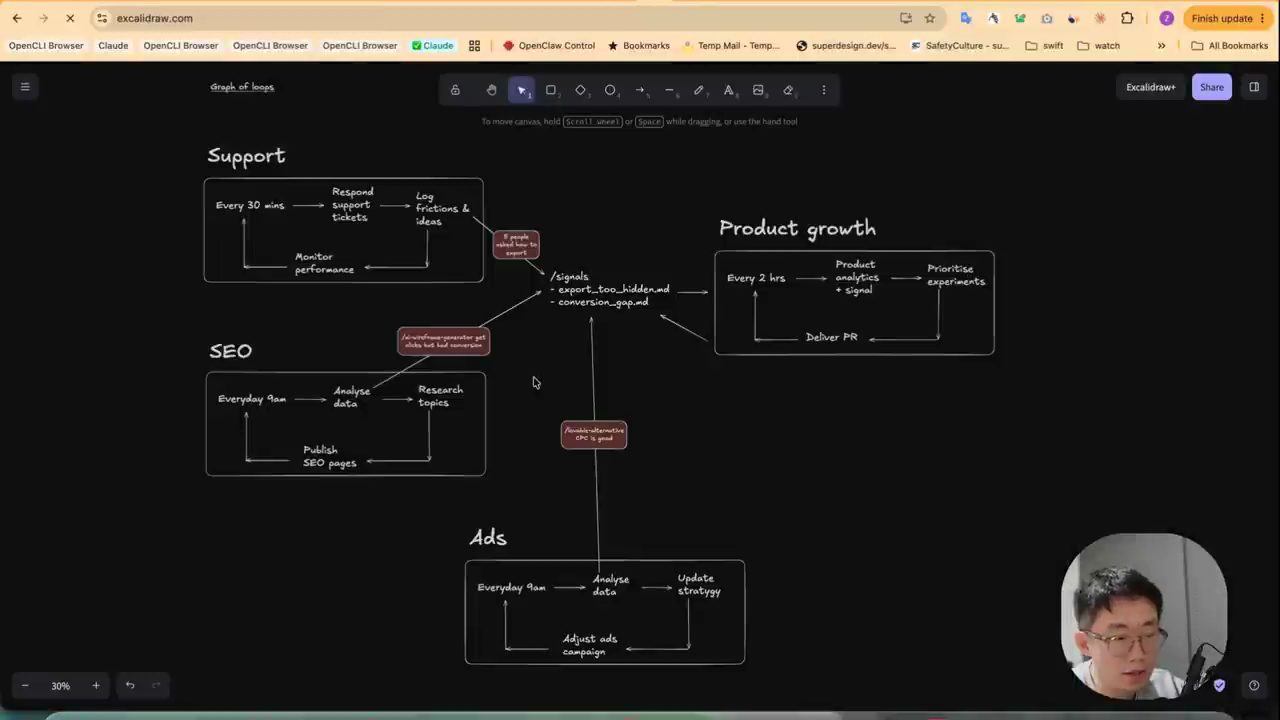Viewport: 1280px width, 720px height.
Task: Open the watch bookmarks folder
Action: [x=1099, y=46]
